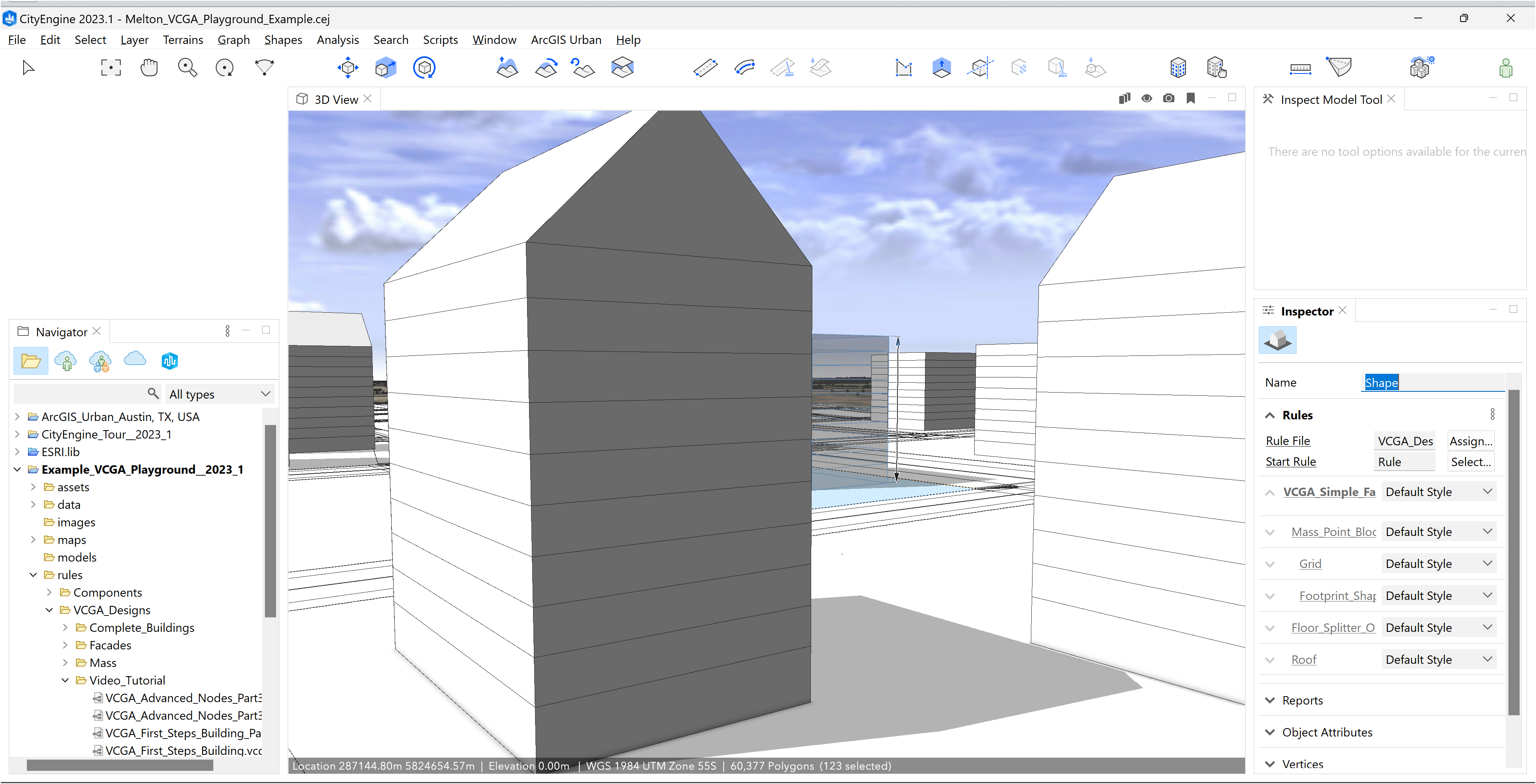This screenshot has height=784, width=1536.
Task: Activate the Orbit view tool
Action: pyautogui.click(x=225, y=67)
